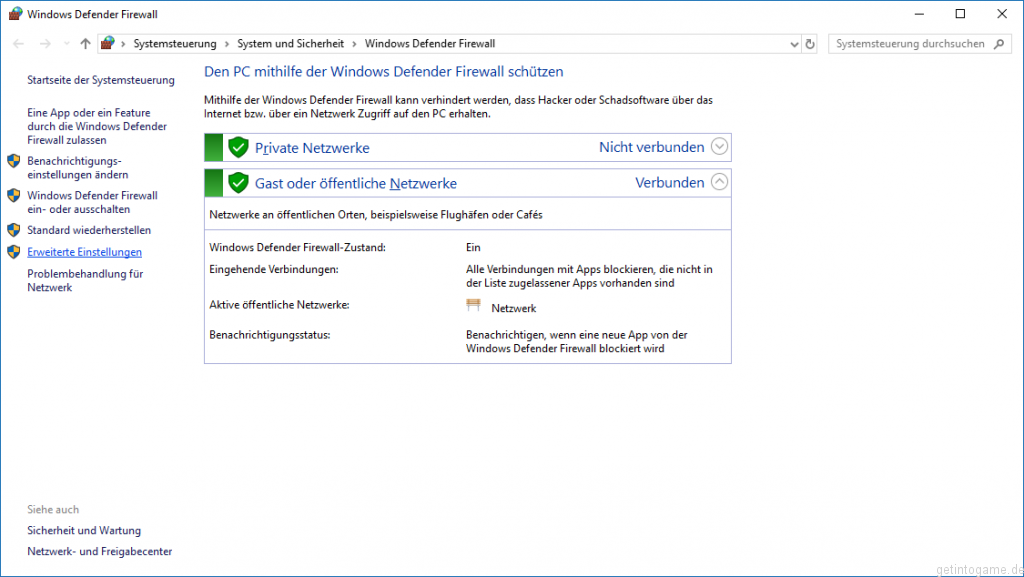Click shield icon beside Erweiterte Einstellungen
This screenshot has height=577, width=1024.
pyautogui.click(x=14, y=252)
